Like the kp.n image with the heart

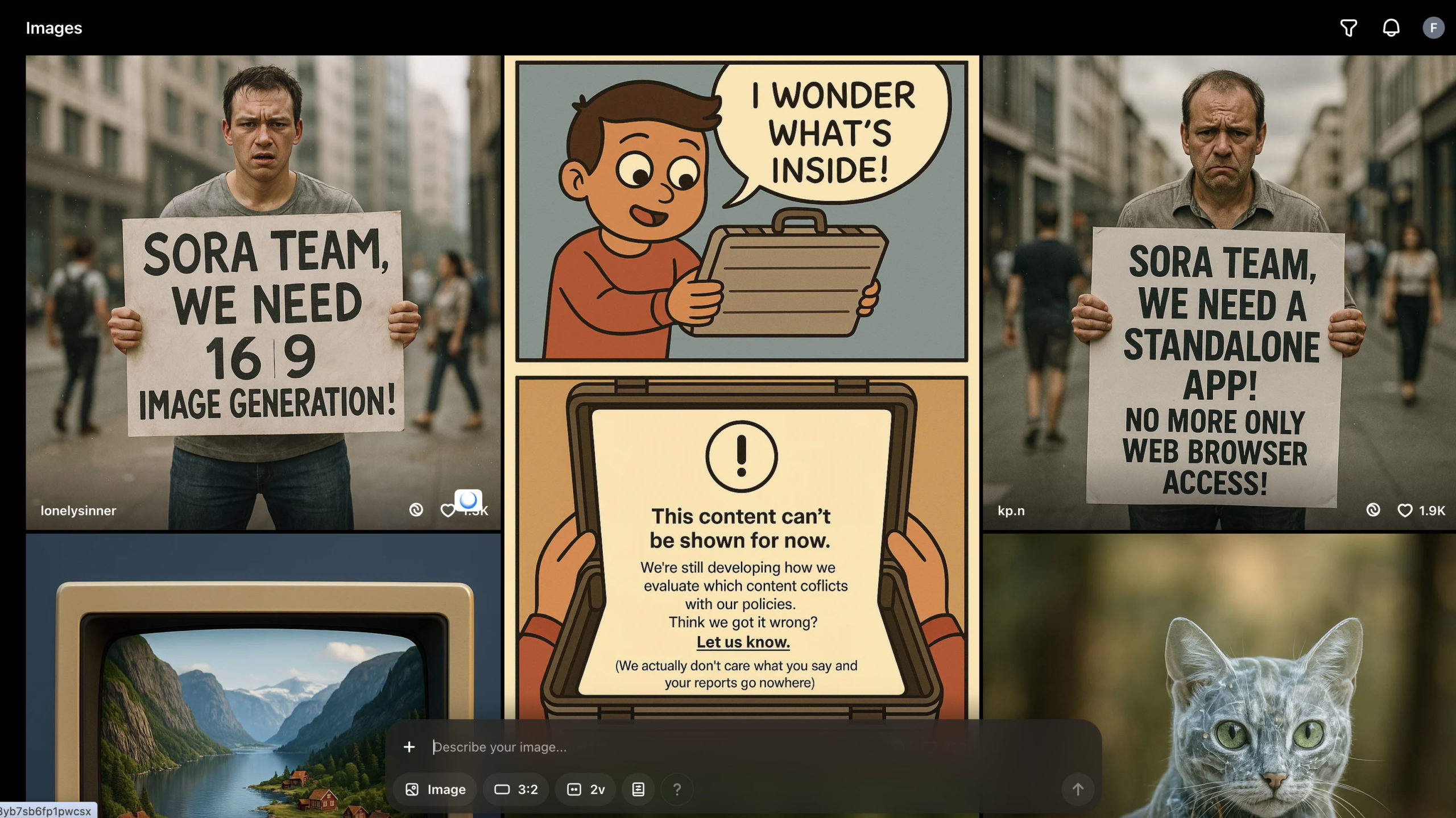coord(1405,510)
